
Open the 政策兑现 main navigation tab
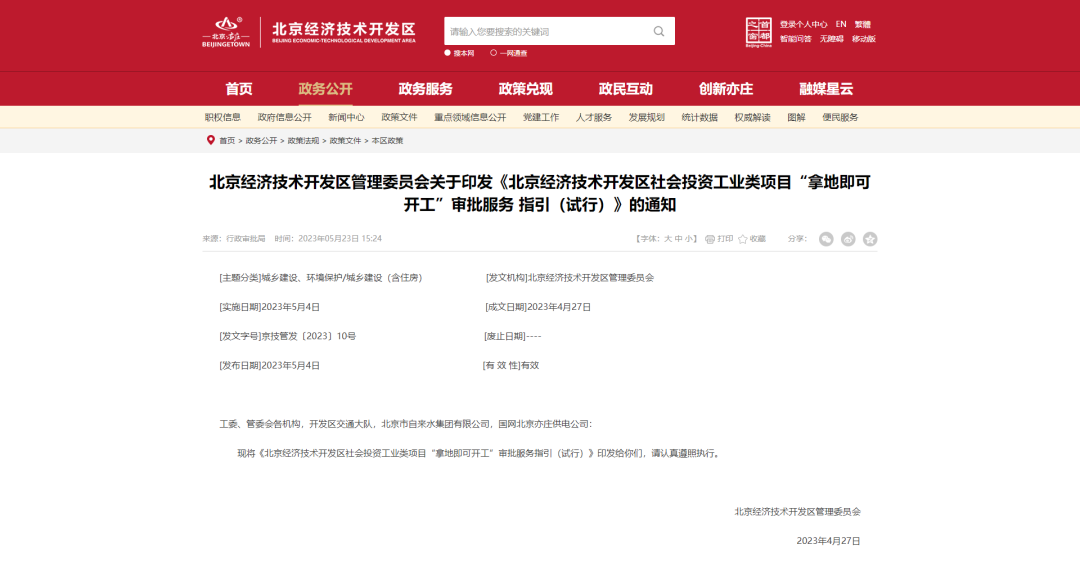(x=526, y=89)
